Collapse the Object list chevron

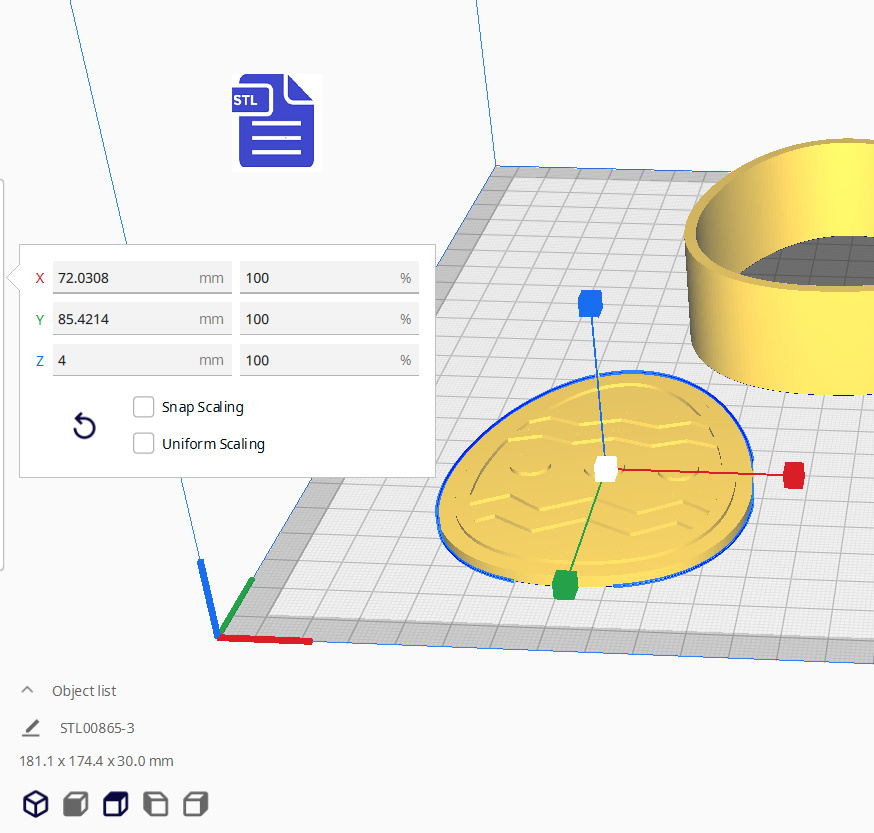click(x=28, y=690)
